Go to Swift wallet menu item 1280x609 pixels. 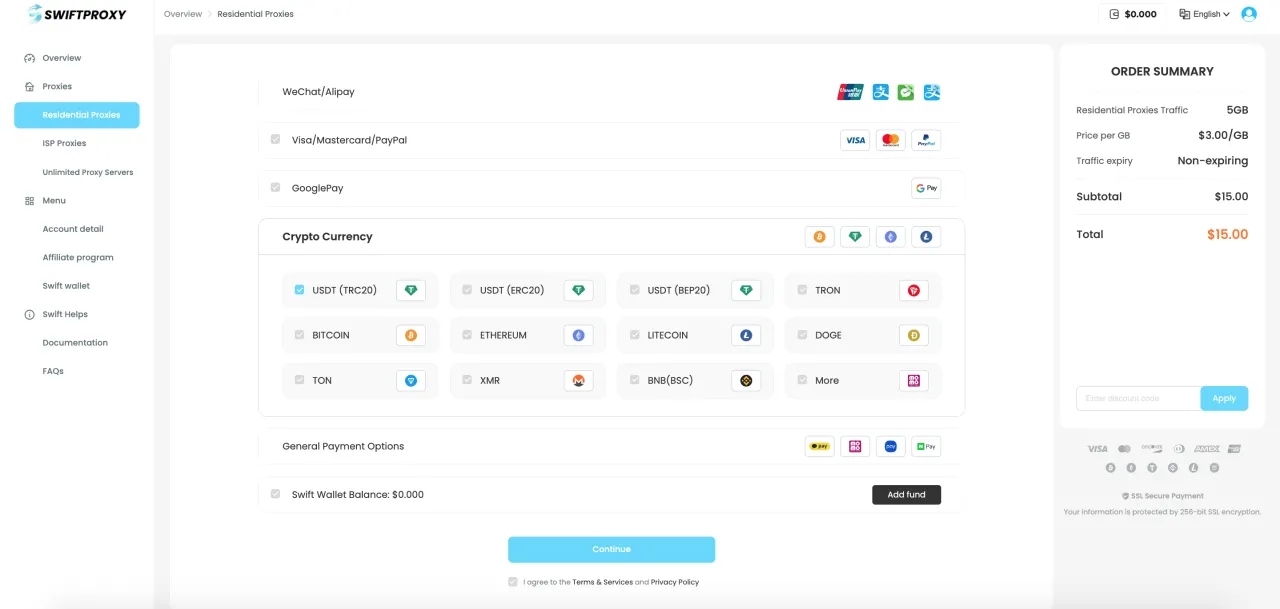coord(66,286)
